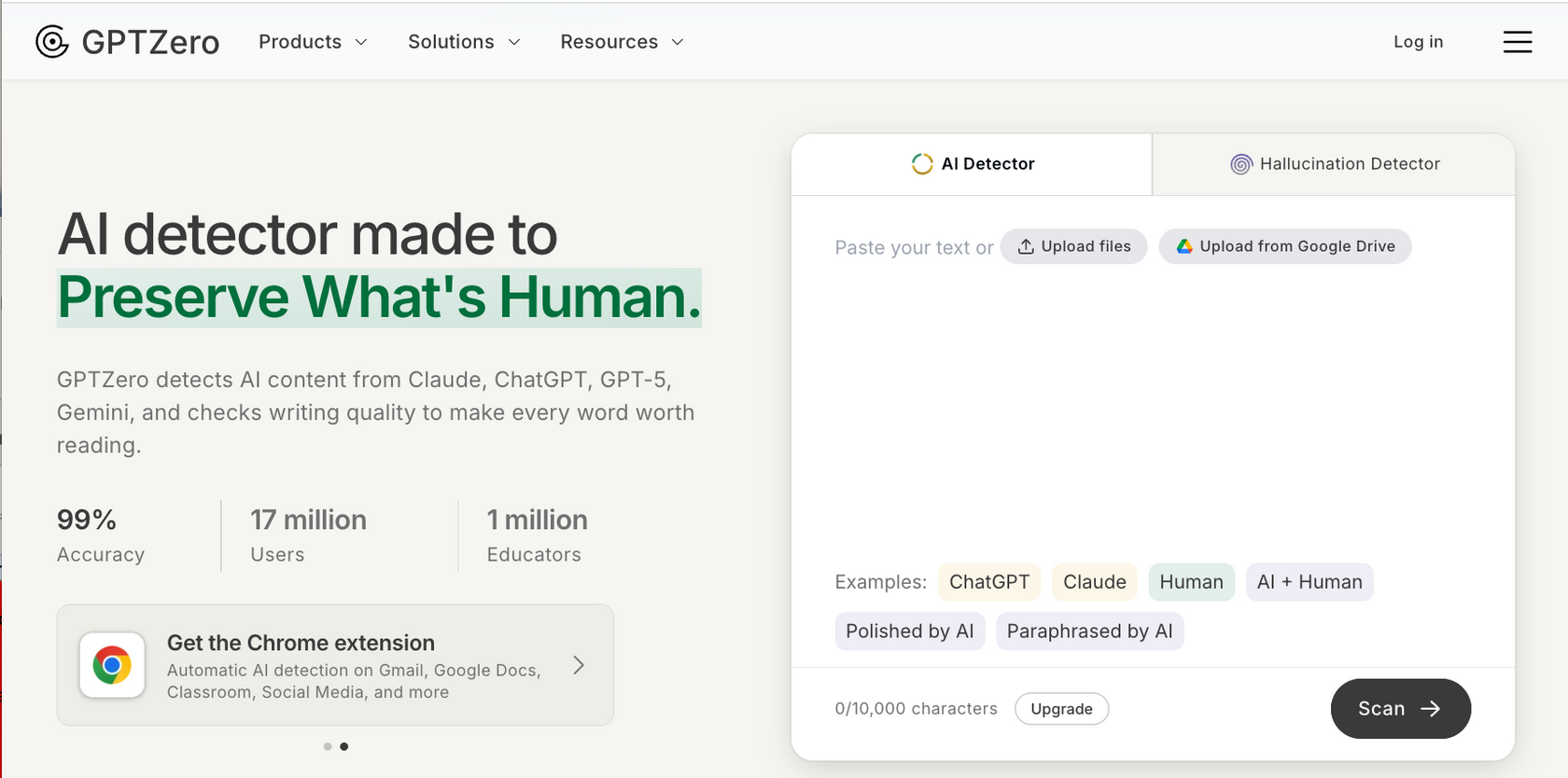Expand the Resources dropdown menu
The width and height of the screenshot is (1568, 778).
623,42
